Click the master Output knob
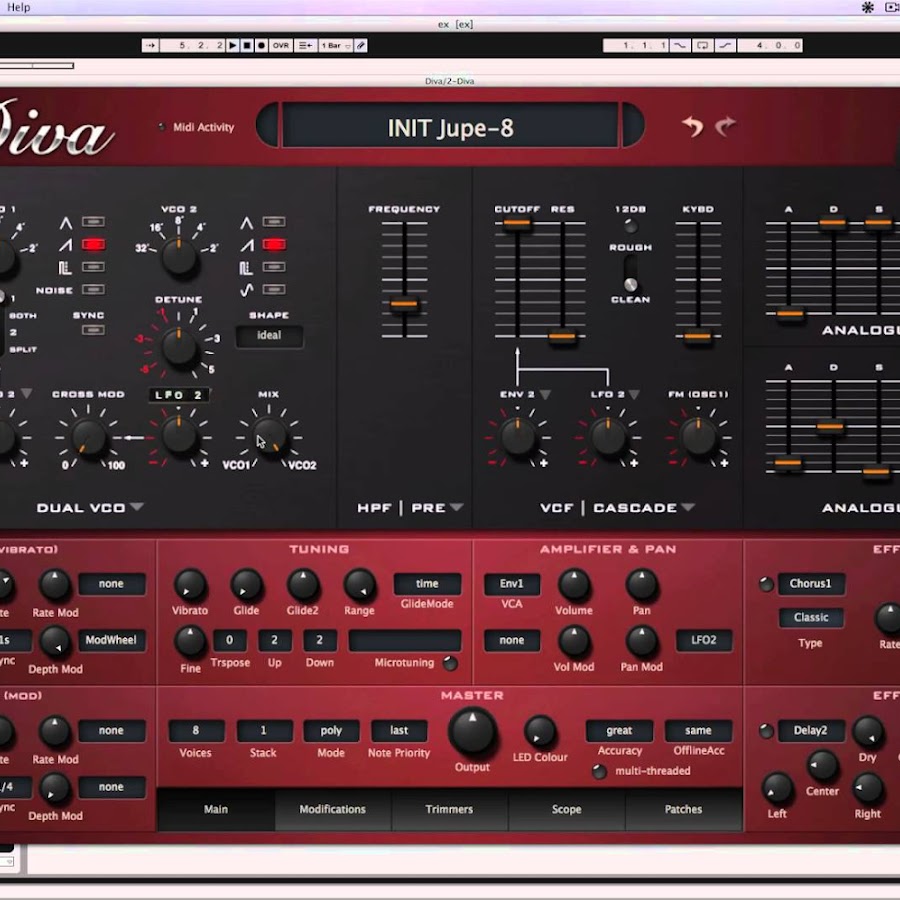 coord(472,731)
